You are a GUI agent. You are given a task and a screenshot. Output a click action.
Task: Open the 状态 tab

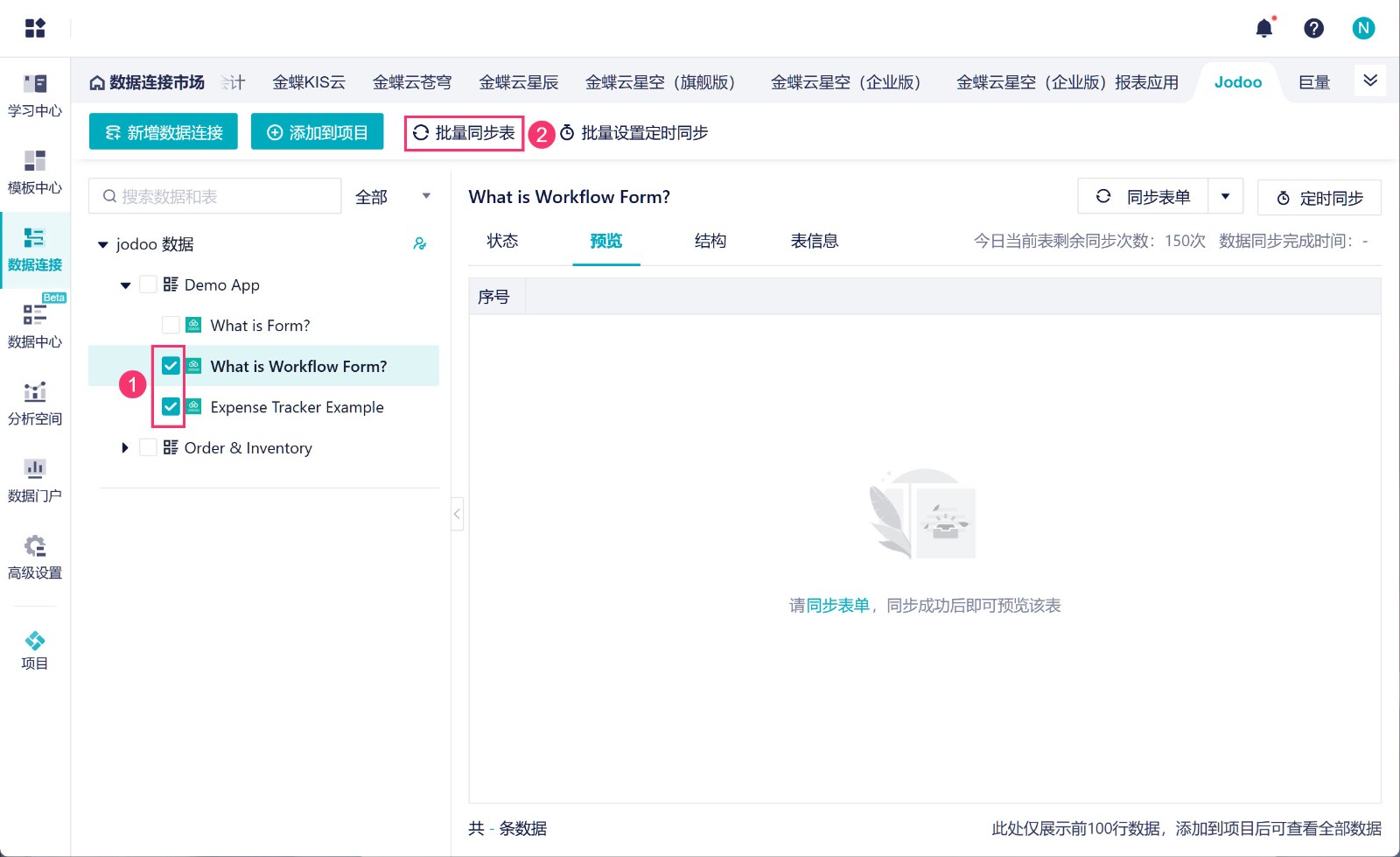(x=502, y=241)
